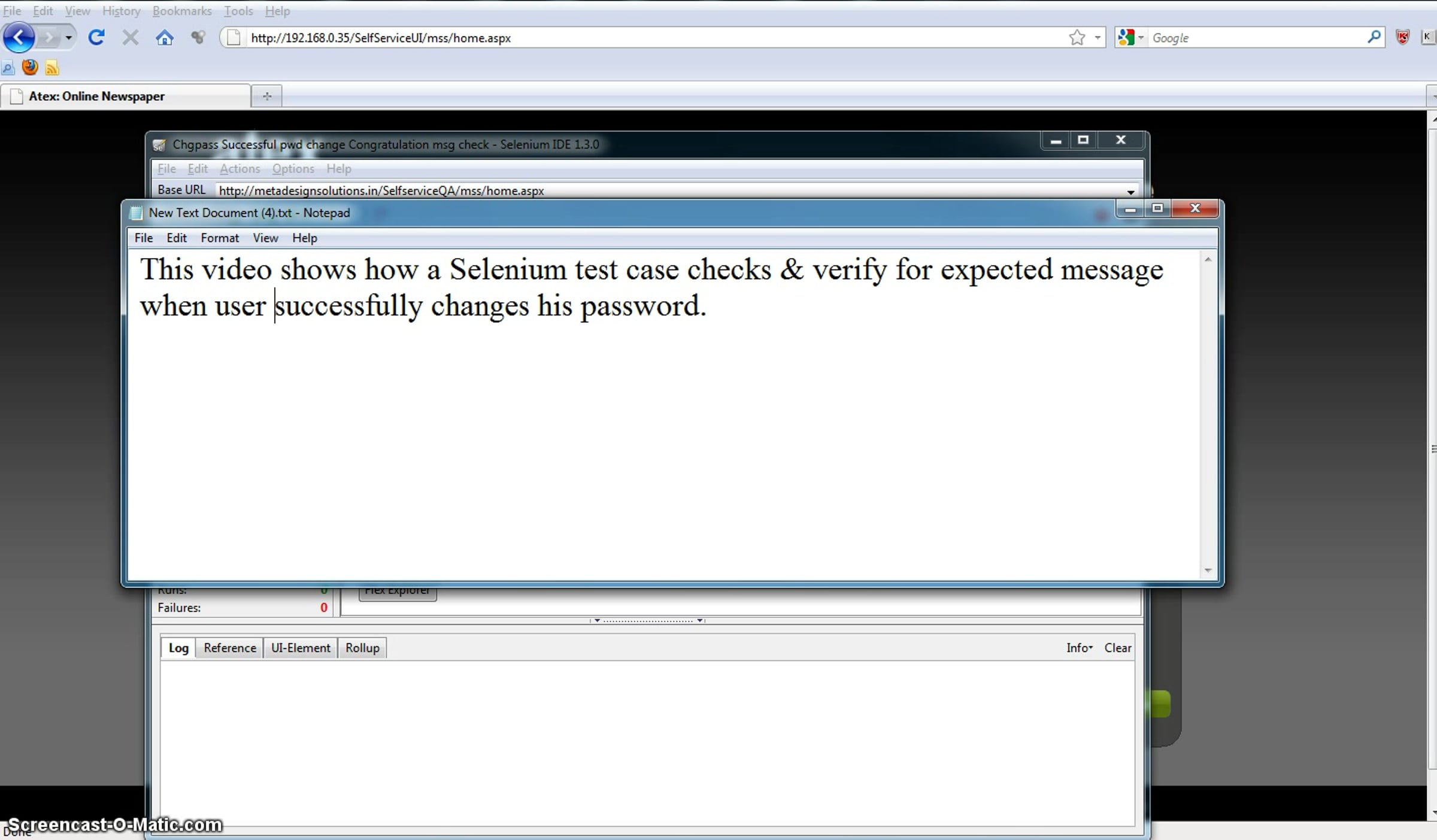Switch to the Reference tab
1437x840 pixels.
coord(229,648)
